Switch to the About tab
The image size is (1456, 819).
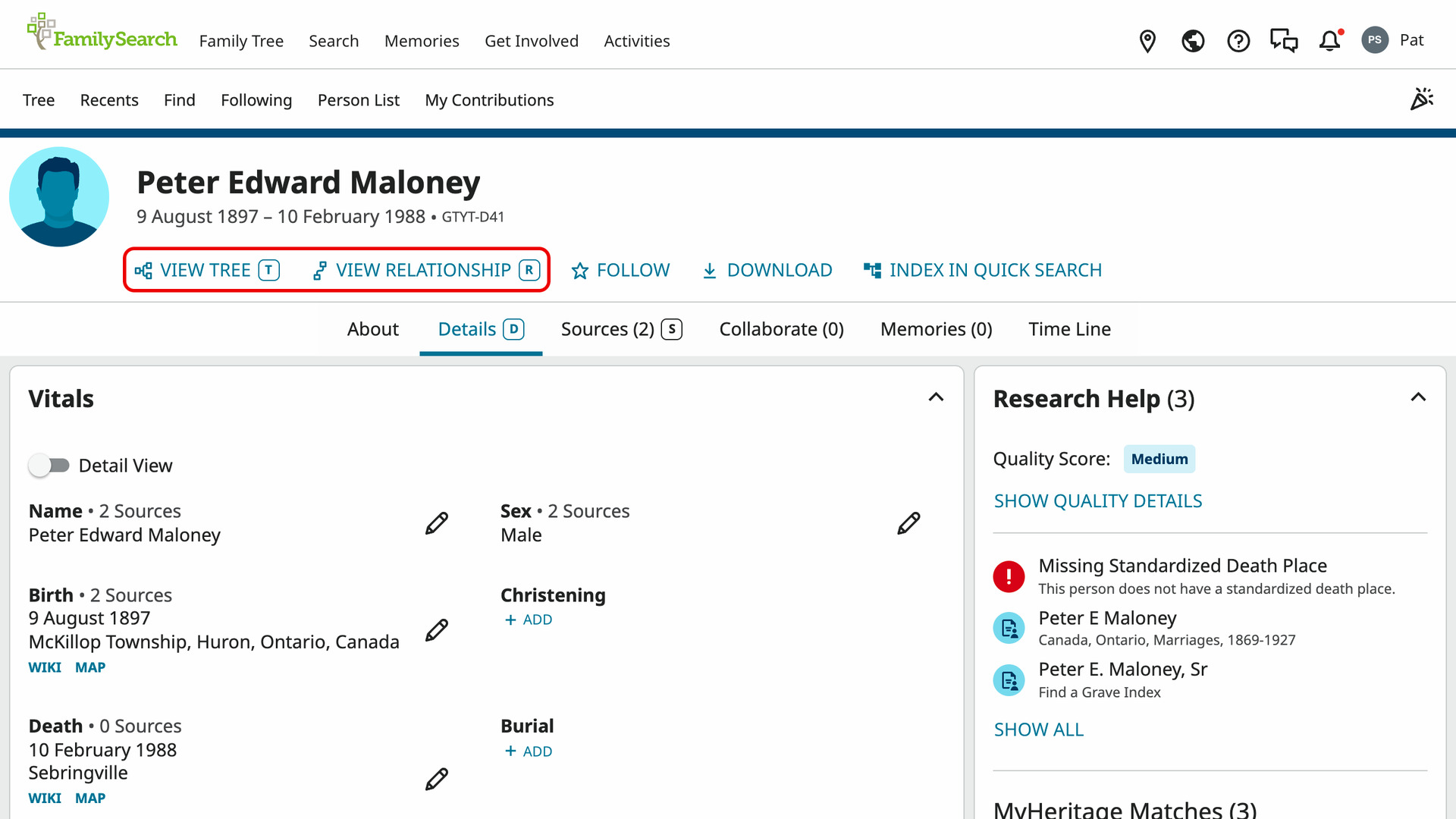(372, 329)
